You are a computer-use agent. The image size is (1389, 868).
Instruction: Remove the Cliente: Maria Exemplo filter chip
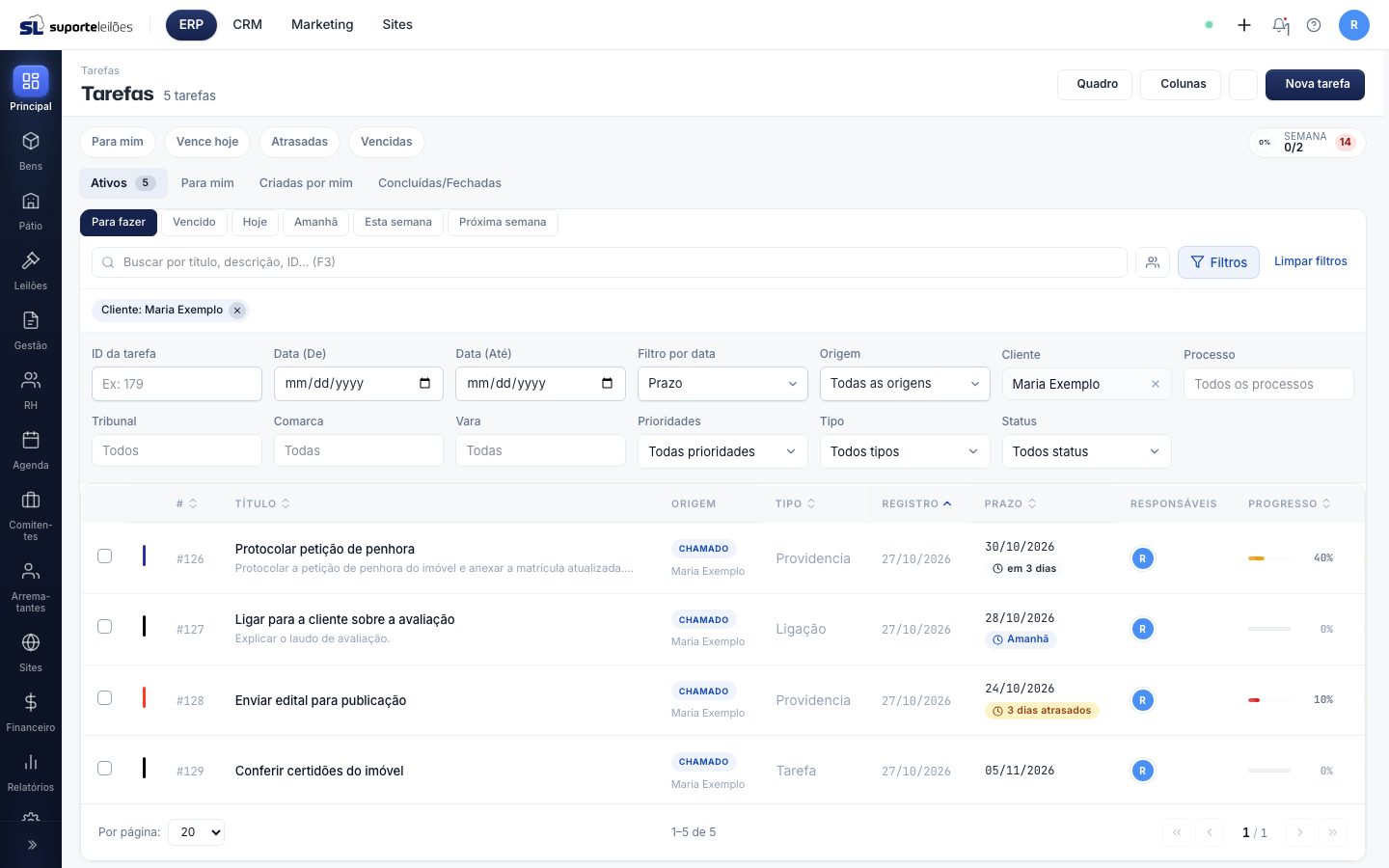pyautogui.click(x=237, y=311)
